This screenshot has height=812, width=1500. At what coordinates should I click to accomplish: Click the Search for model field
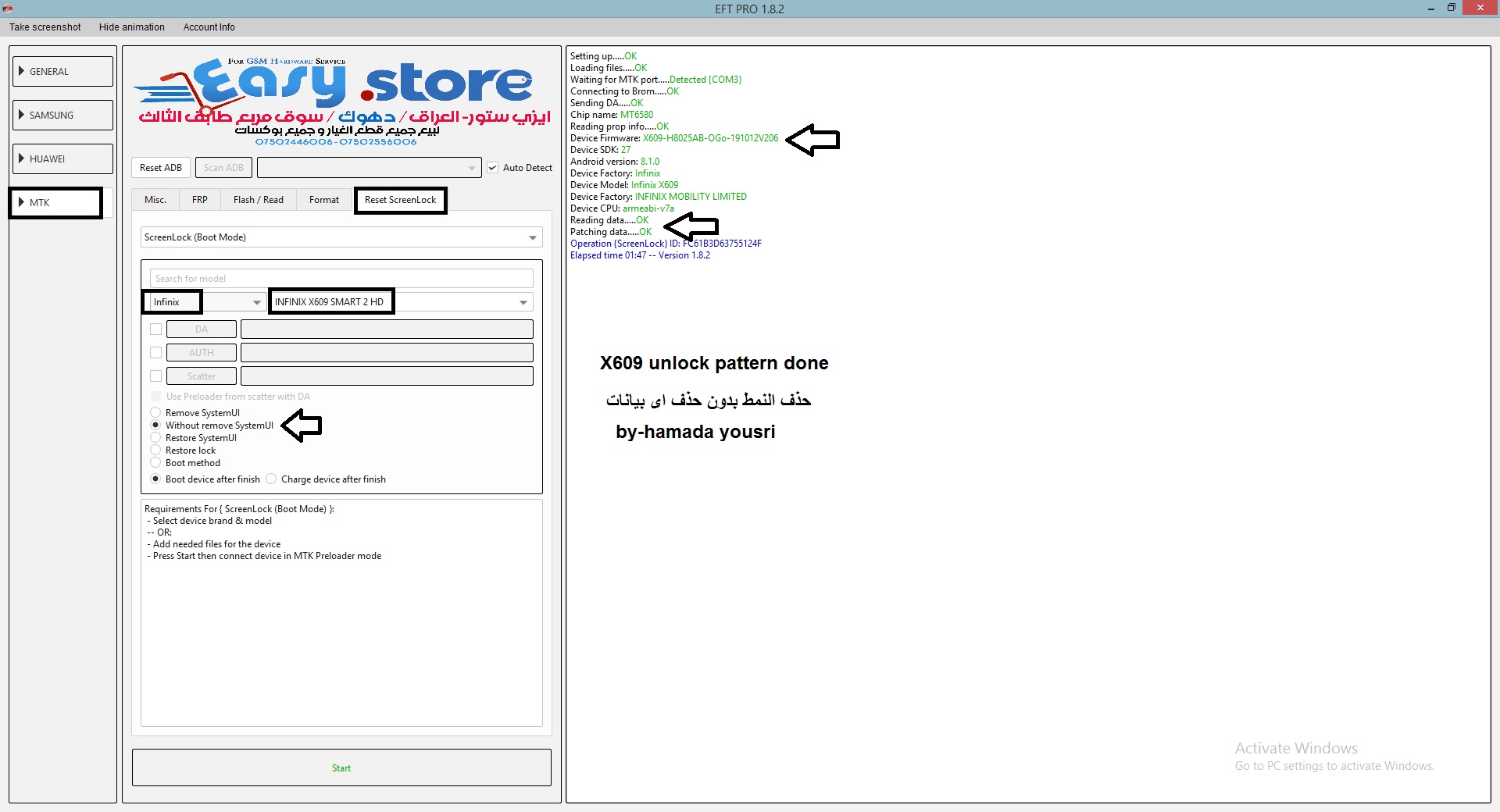pyautogui.click(x=341, y=279)
